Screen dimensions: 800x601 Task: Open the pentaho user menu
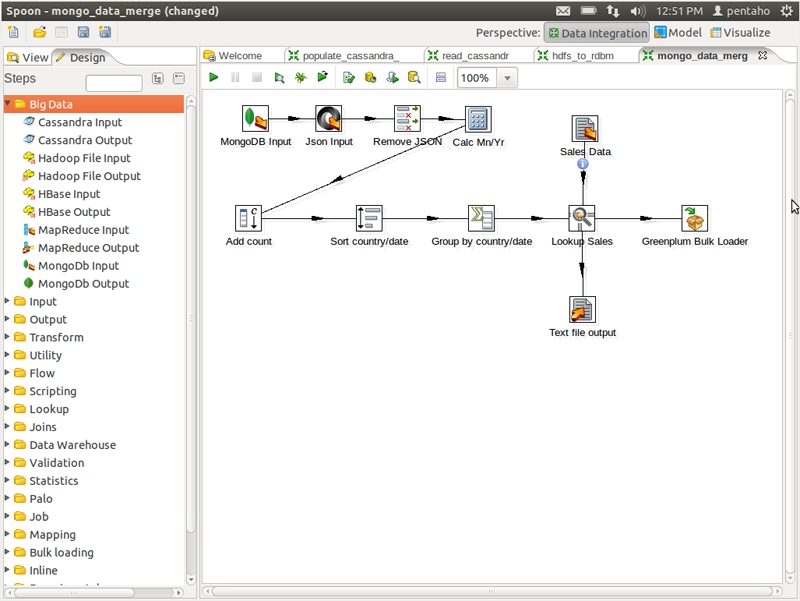click(741, 11)
